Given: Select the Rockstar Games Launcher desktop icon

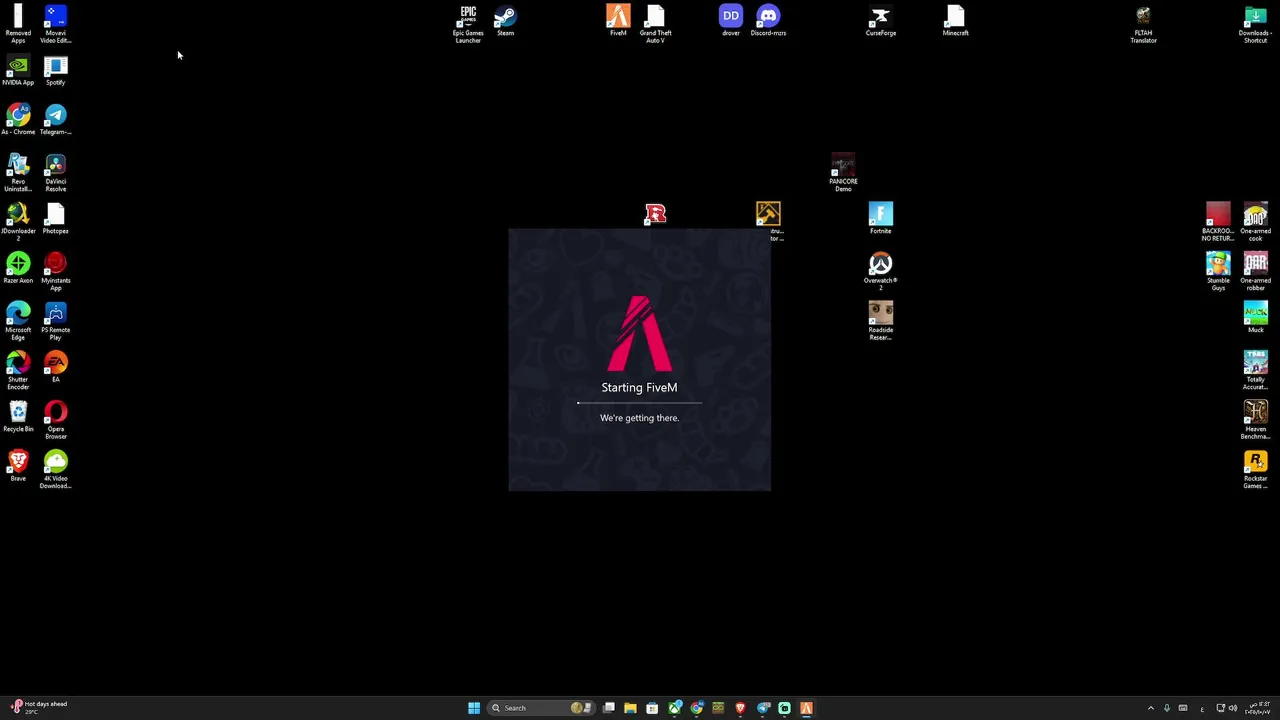Looking at the screenshot, I should 1255,469.
